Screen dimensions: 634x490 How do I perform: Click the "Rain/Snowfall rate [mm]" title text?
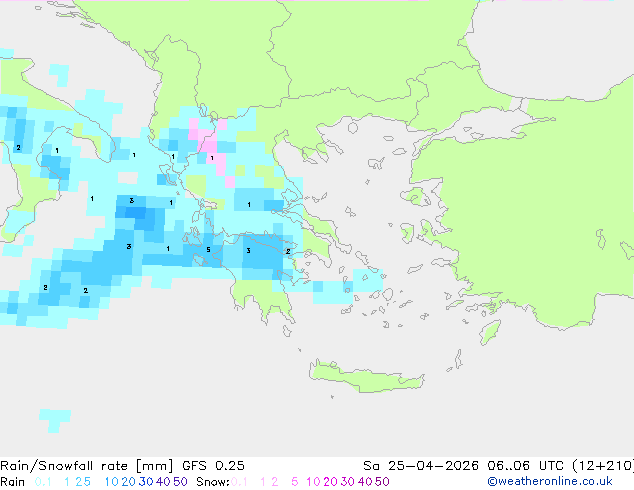[87, 466]
